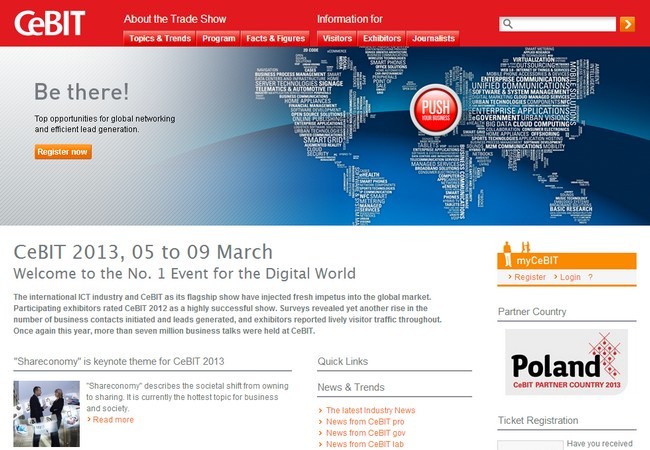Viewport: 650px width, 450px height.
Task: Click the myCeBIT Register link
Action: [530, 277]
